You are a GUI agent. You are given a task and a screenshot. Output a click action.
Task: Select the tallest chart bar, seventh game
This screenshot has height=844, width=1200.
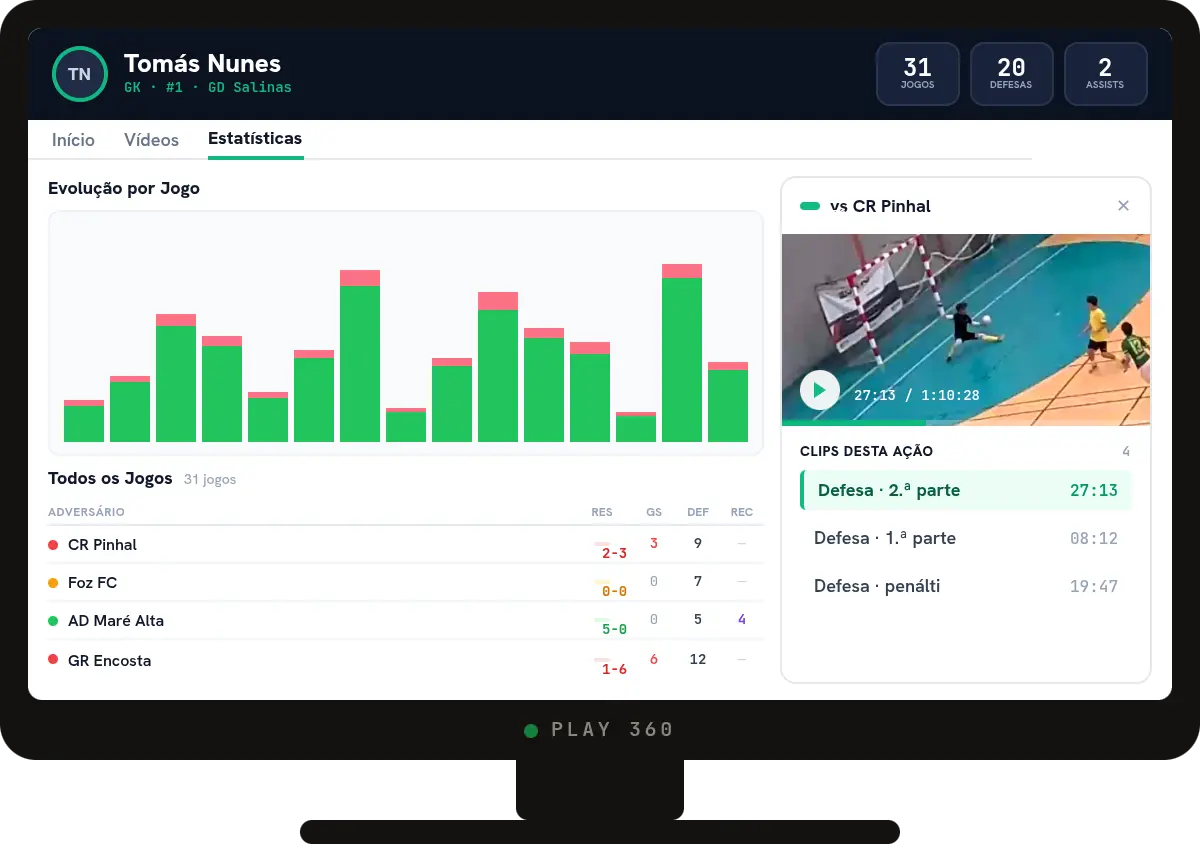360,356
